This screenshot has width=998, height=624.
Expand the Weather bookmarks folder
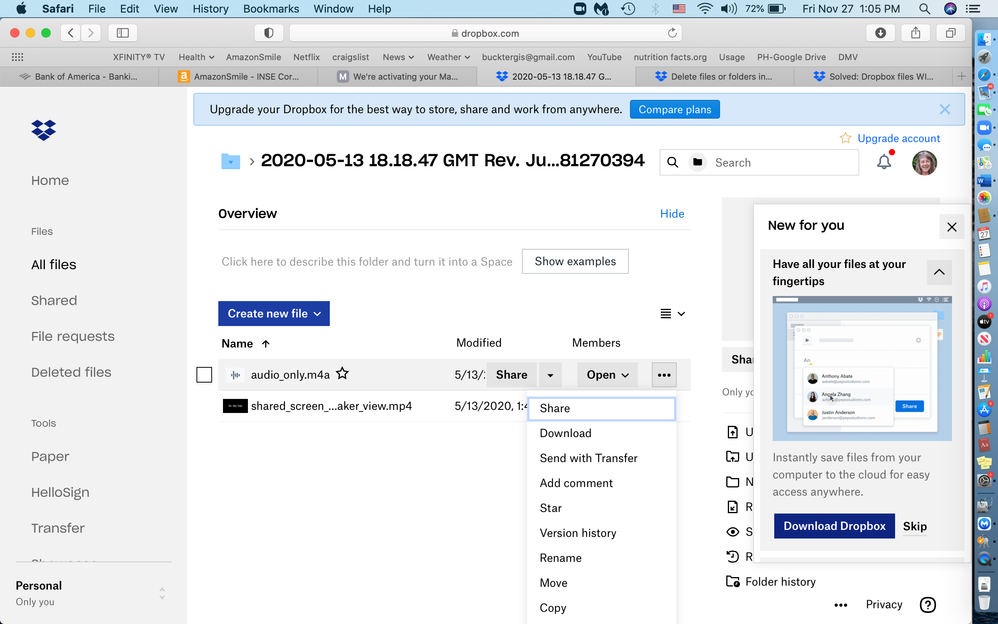449,57
